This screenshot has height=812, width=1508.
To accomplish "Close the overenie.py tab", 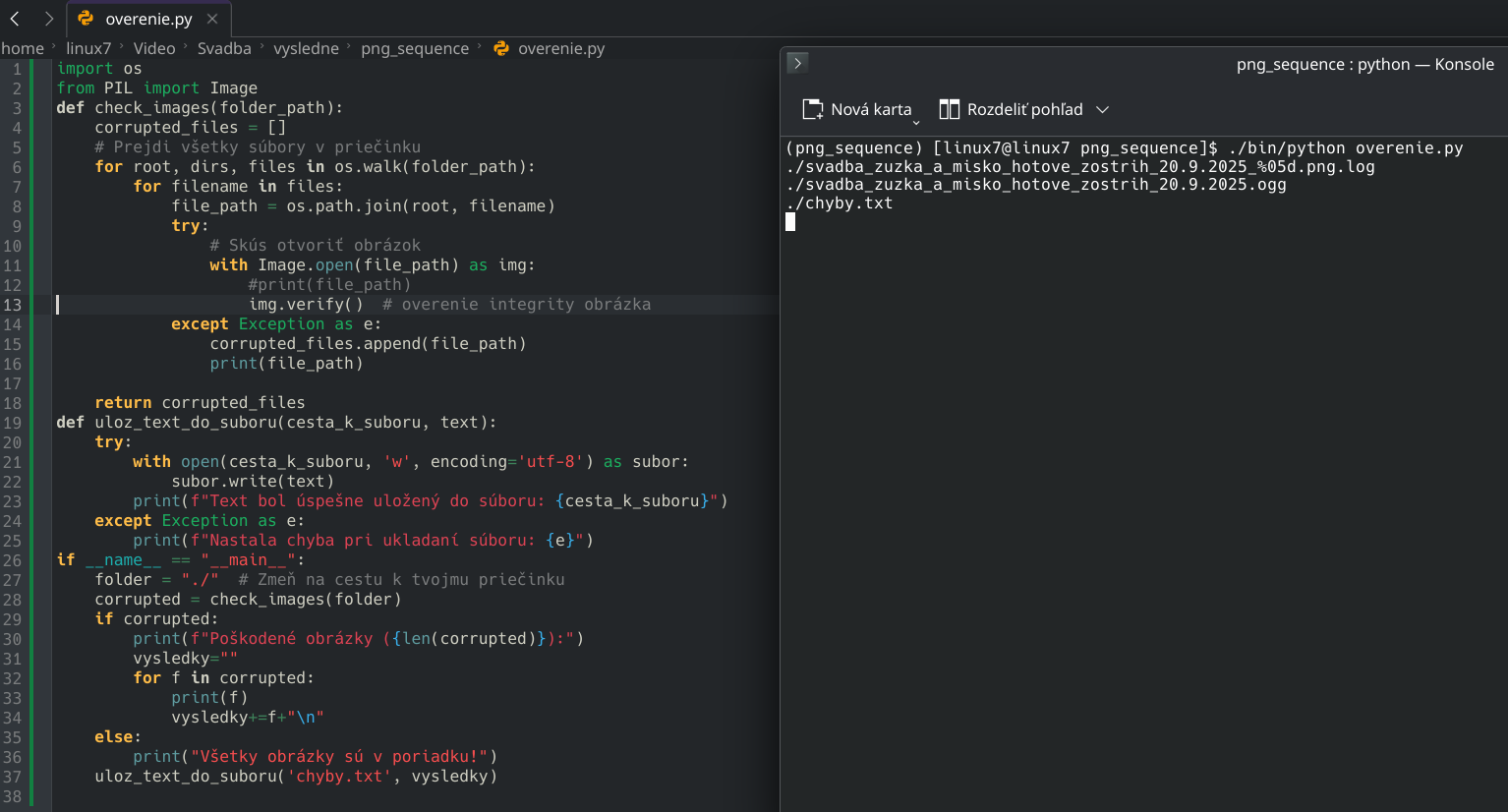I will [212, 19].
